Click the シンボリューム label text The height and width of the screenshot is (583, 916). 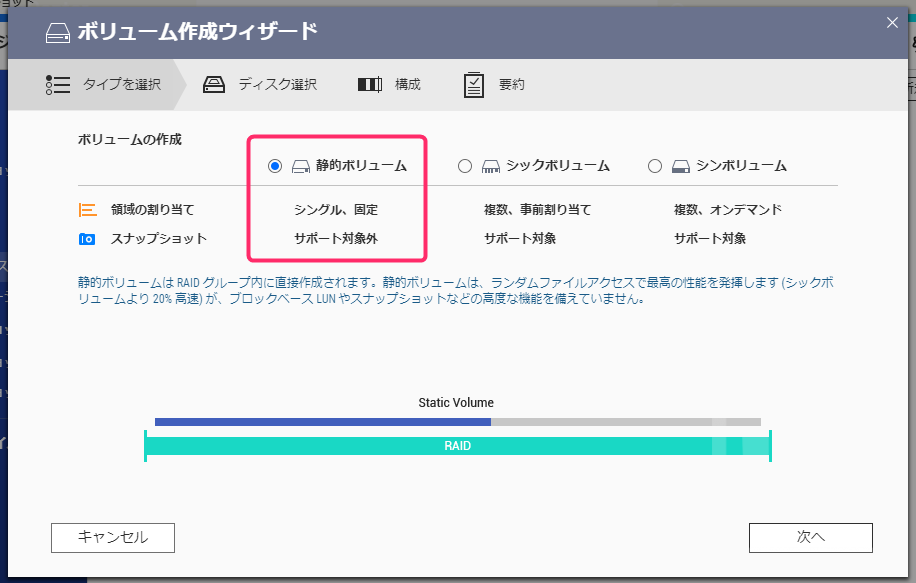click(x=741, y=166)
